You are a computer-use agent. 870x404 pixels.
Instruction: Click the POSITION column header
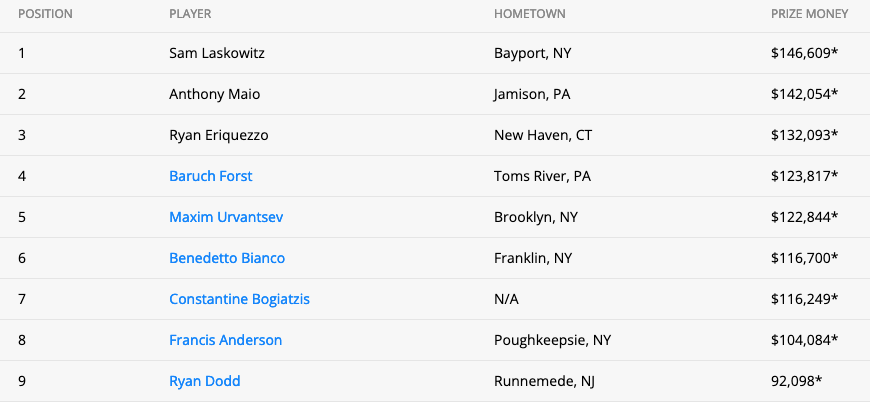tap(45, 14)
